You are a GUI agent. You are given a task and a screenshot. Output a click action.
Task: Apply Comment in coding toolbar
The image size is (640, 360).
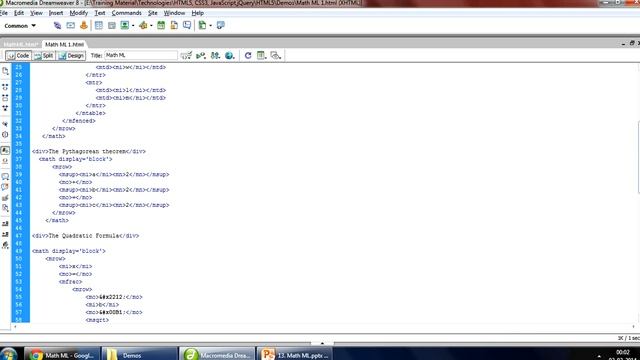coord(5,177)
